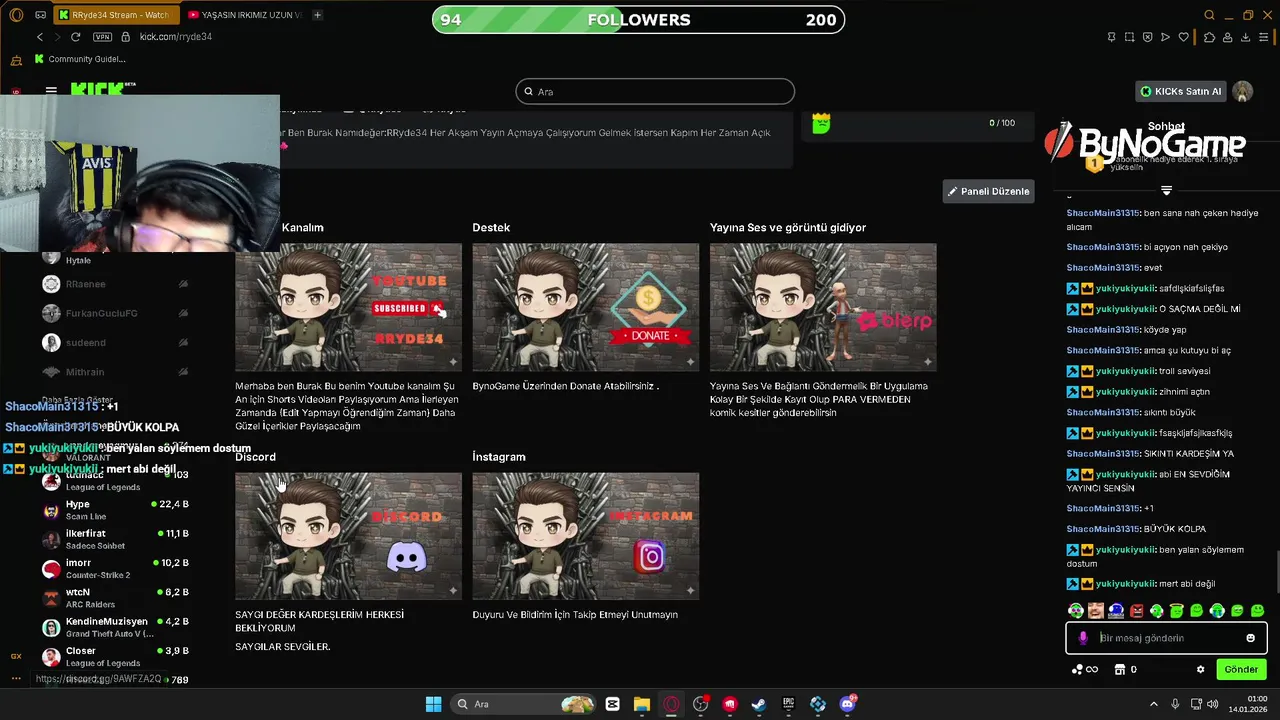This screenshot has width=1280, height=720.
Task: Open Kick hamburger sidebar menu
Action: tap(51, 91)
